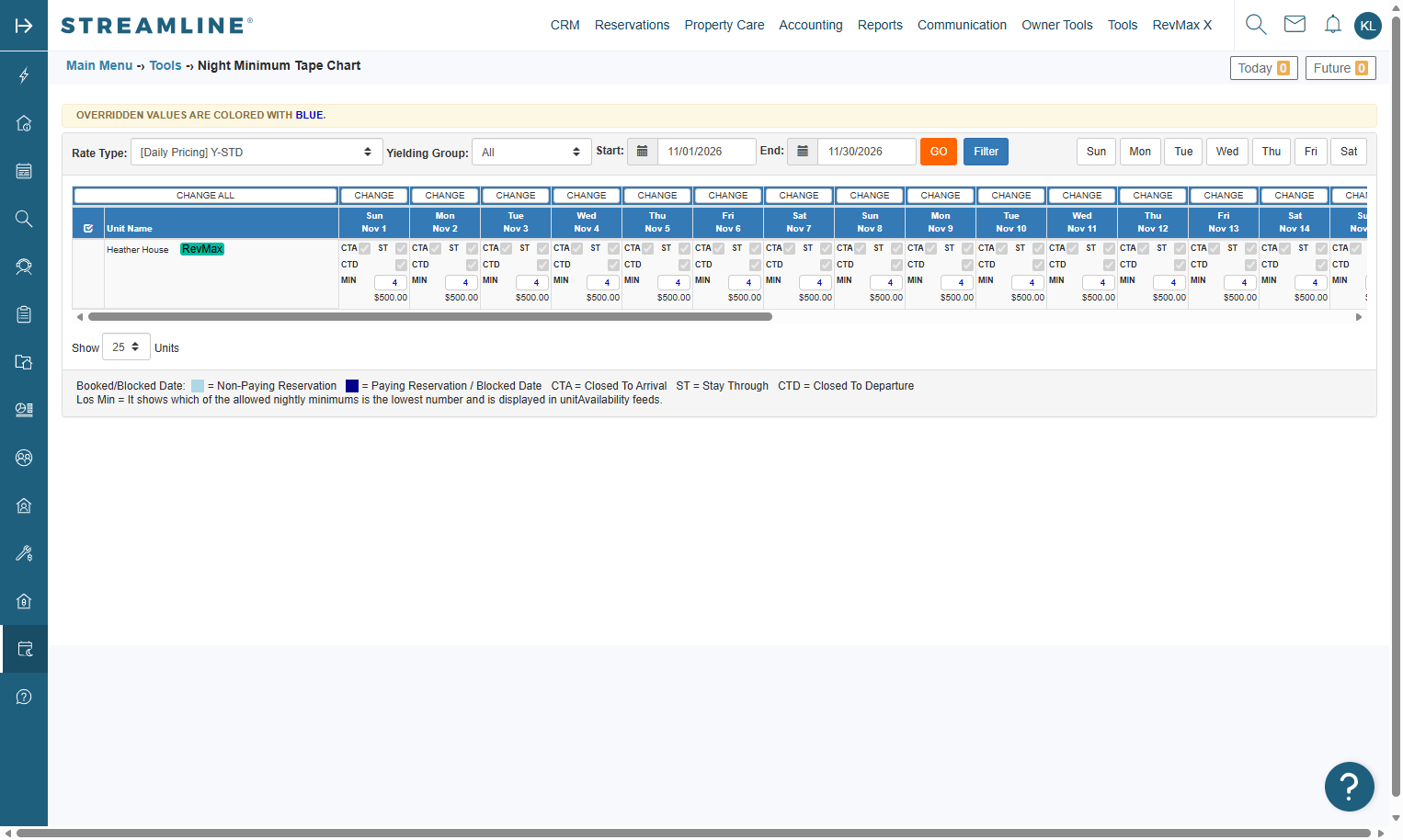Open the Rate Type dropdown
The image size is (1403, 840).
pyautogui.click(x=257, y=152)
